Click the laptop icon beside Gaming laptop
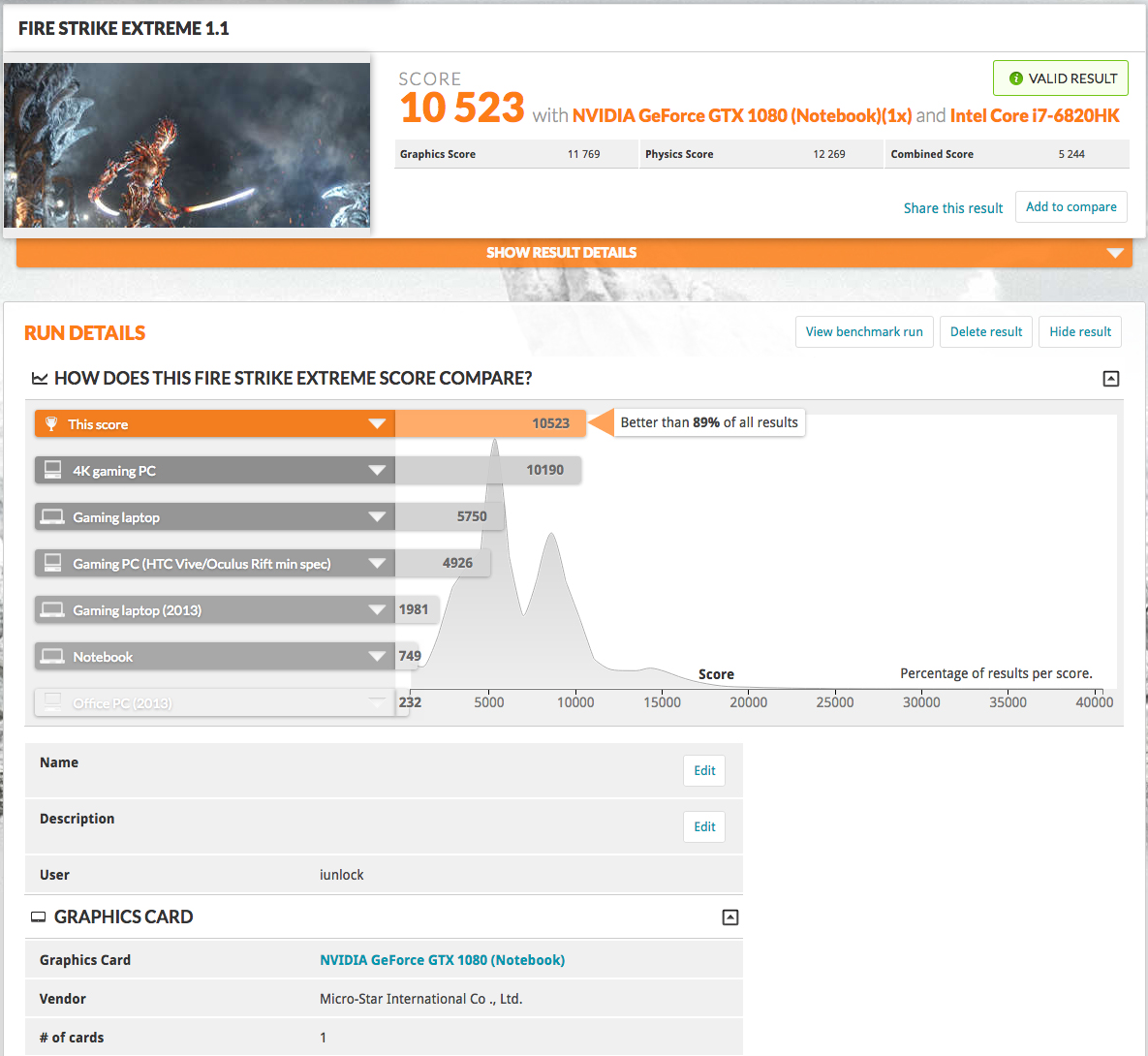This screenshot has width=1148, height=1056. [x=52, y=517]
